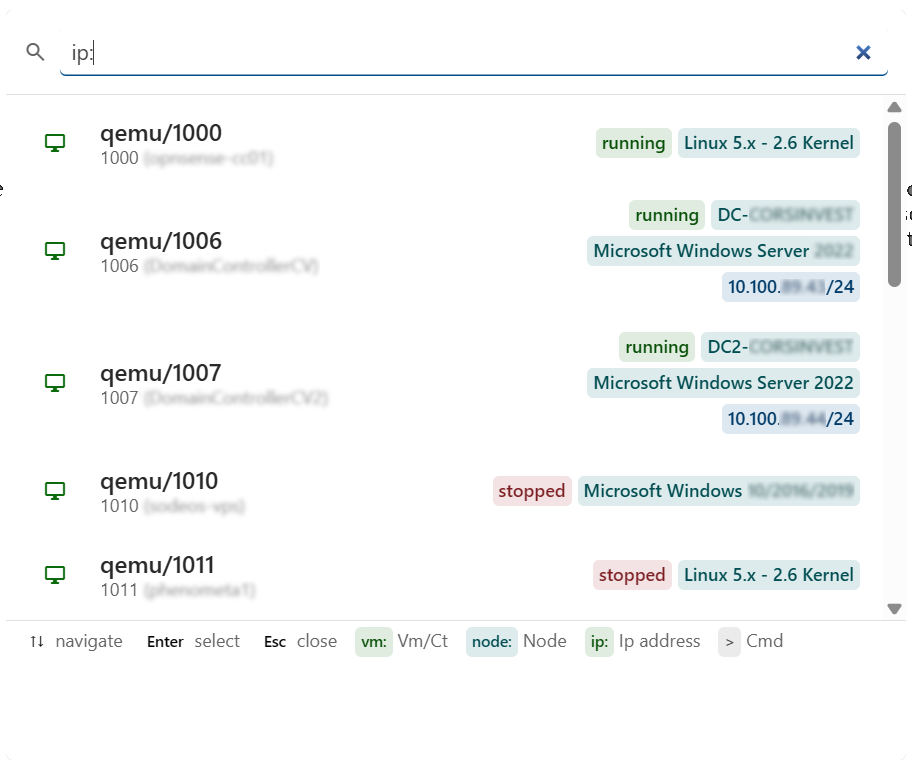Click the stopped tag on qemu/1011
The image size is (912, 767).
click(632, 576)
